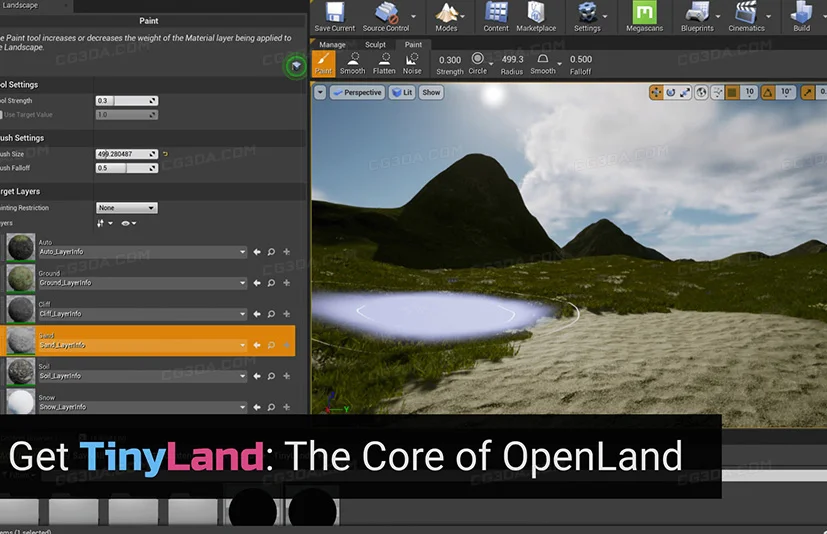Adjust the Brush Falloff 0.5 slider
This screenshot has height=534, width=827.
(127, 168)
